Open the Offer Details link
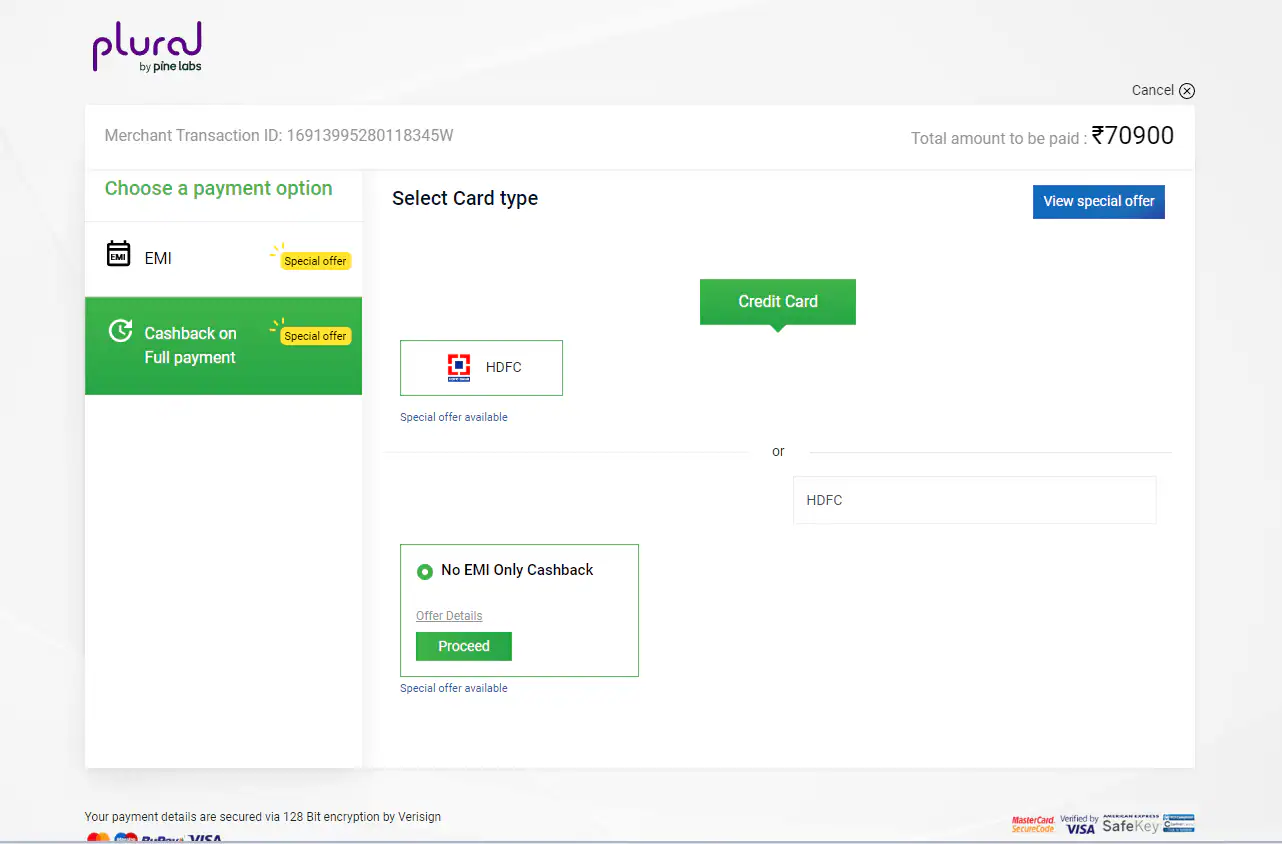The height and width of the screenshot is (844, 1282). pyautogui.click(x=449, y=616)
